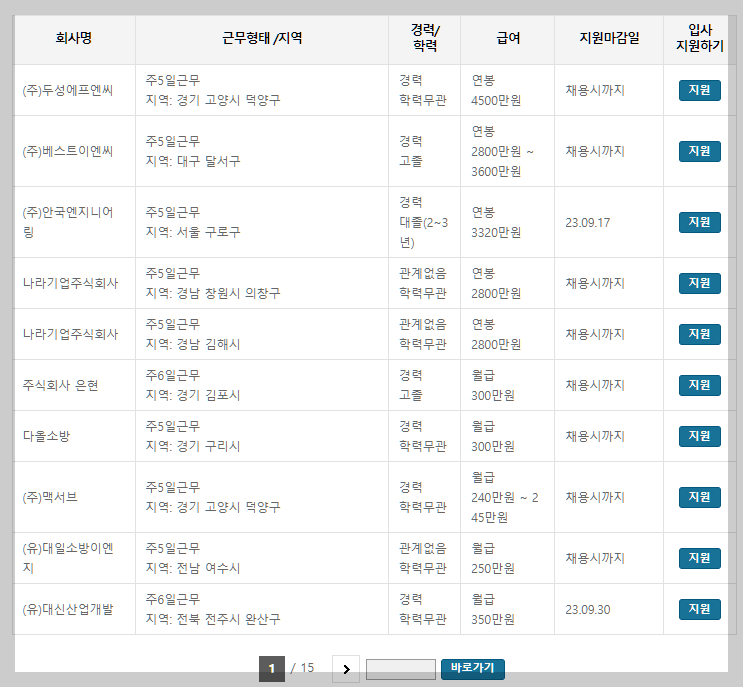This screenshot has width=743, height=687.
Task: Apply to (주)안국엔지니어링 with 지원 button
Action: (x=699, y=222)
